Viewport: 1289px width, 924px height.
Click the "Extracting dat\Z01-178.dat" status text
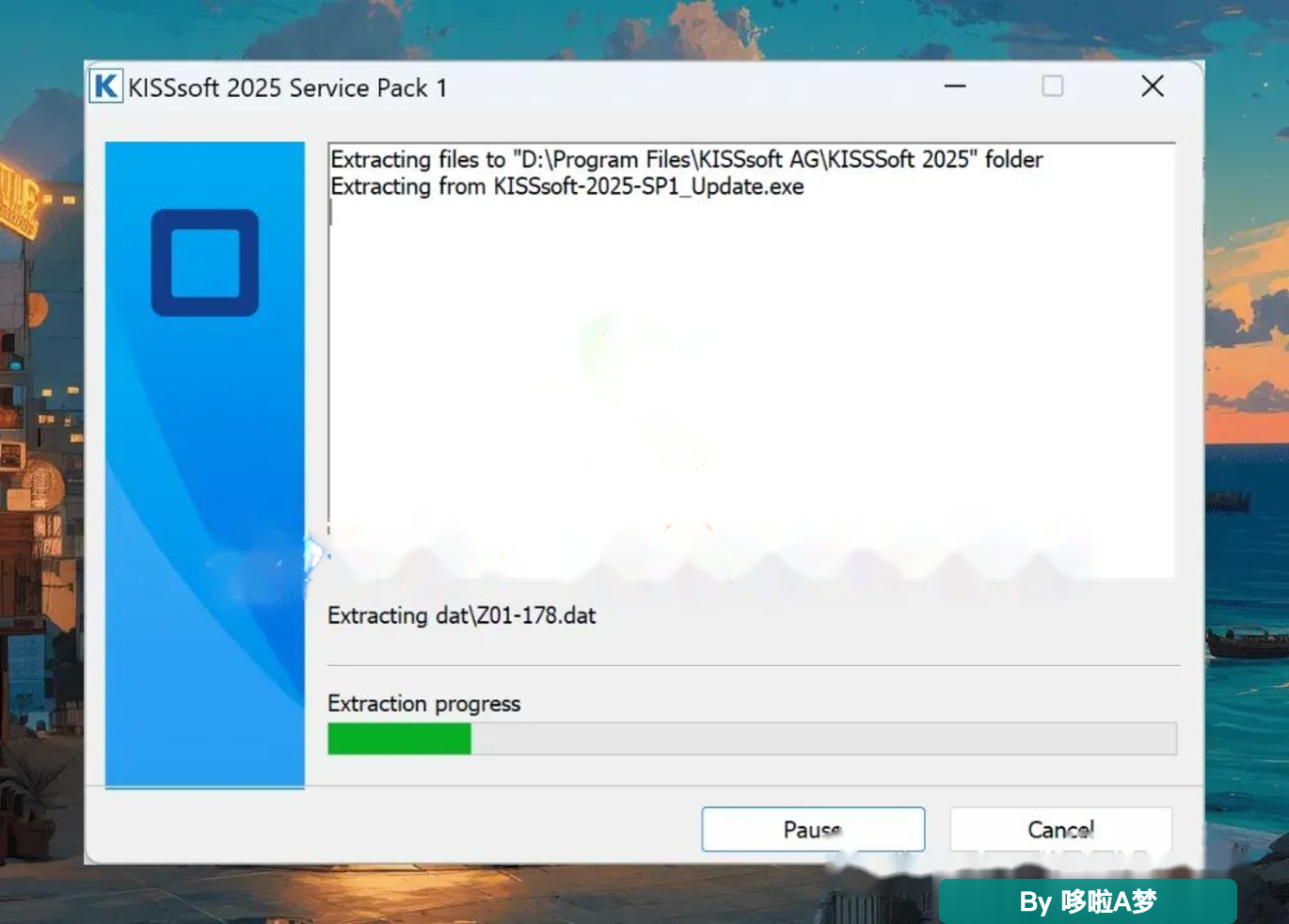click(462, 615)
